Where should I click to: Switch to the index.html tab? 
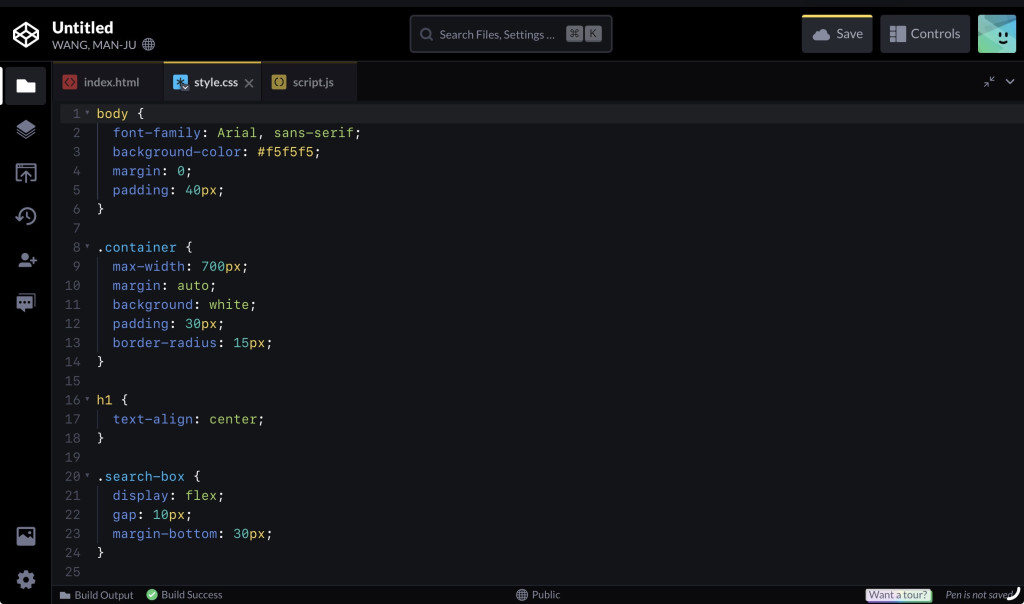[x=108, y=82]
